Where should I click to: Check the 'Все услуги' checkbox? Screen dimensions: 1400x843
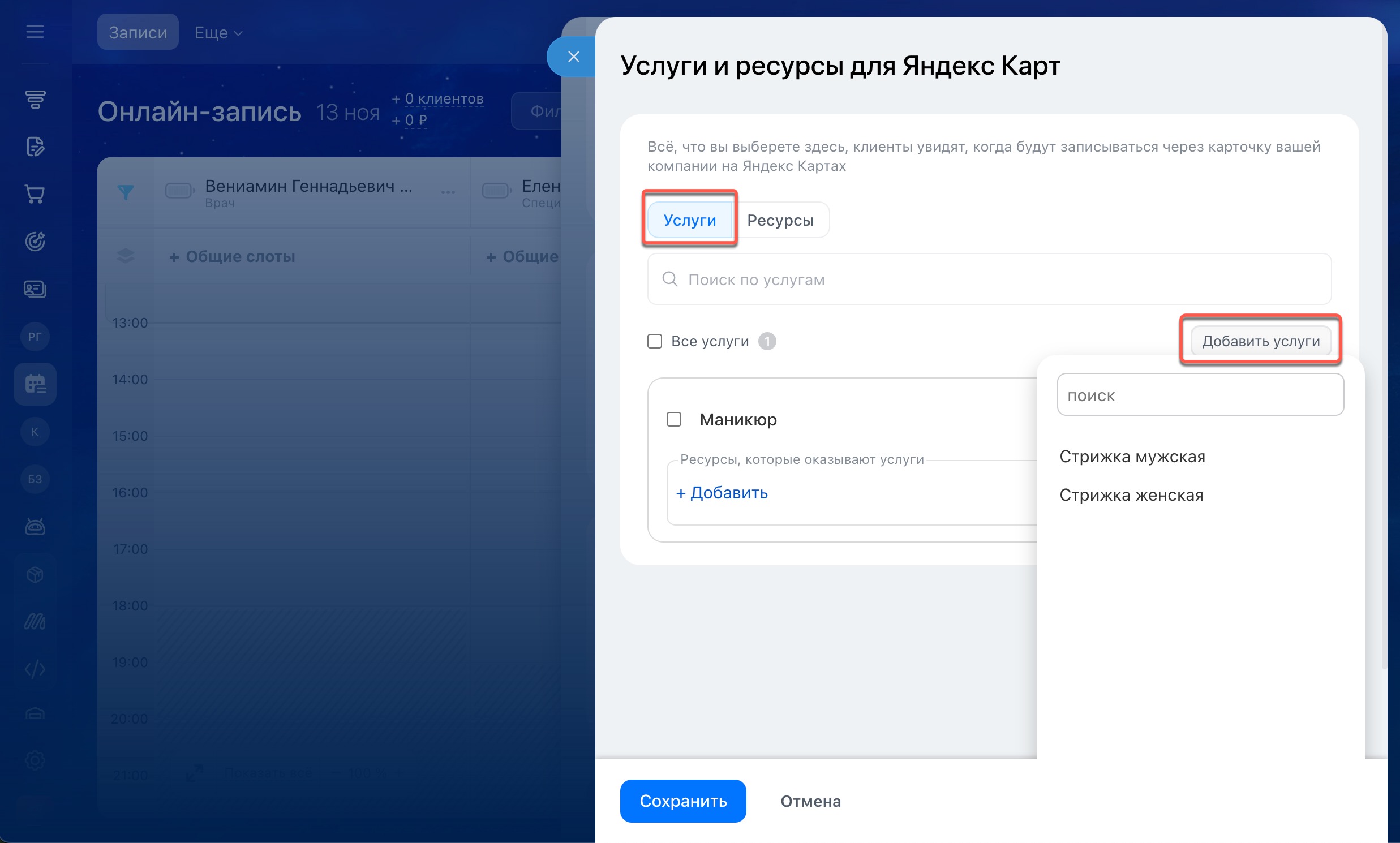655,341
